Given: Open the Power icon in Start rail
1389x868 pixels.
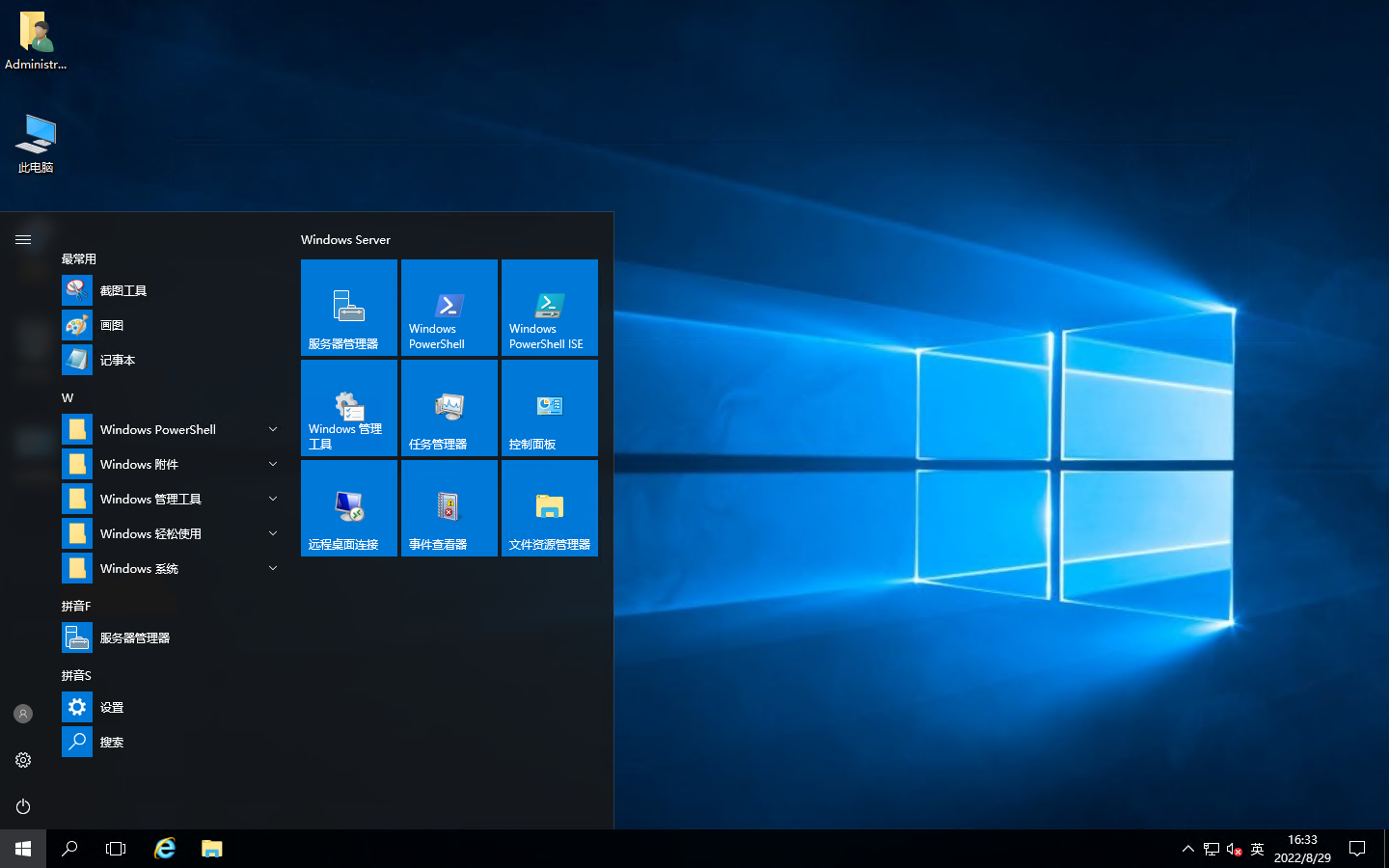Looking at the screenshot, I should click(x=23, y=806).
